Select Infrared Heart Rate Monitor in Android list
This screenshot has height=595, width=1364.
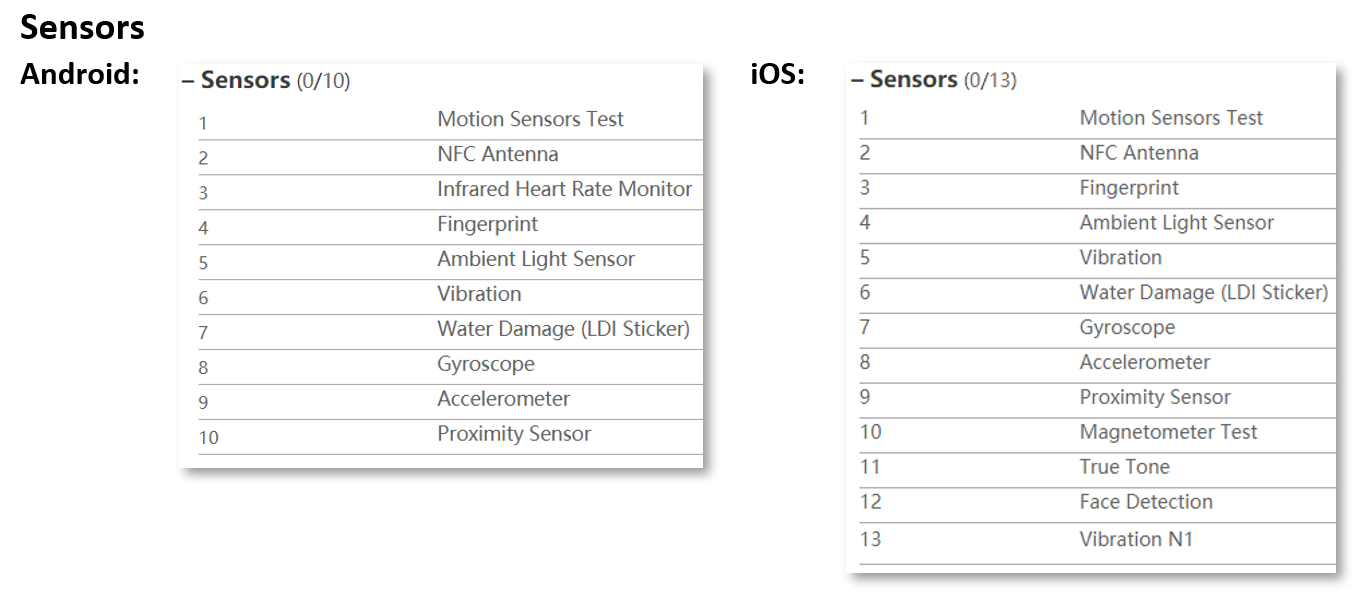tap(450, 192)
